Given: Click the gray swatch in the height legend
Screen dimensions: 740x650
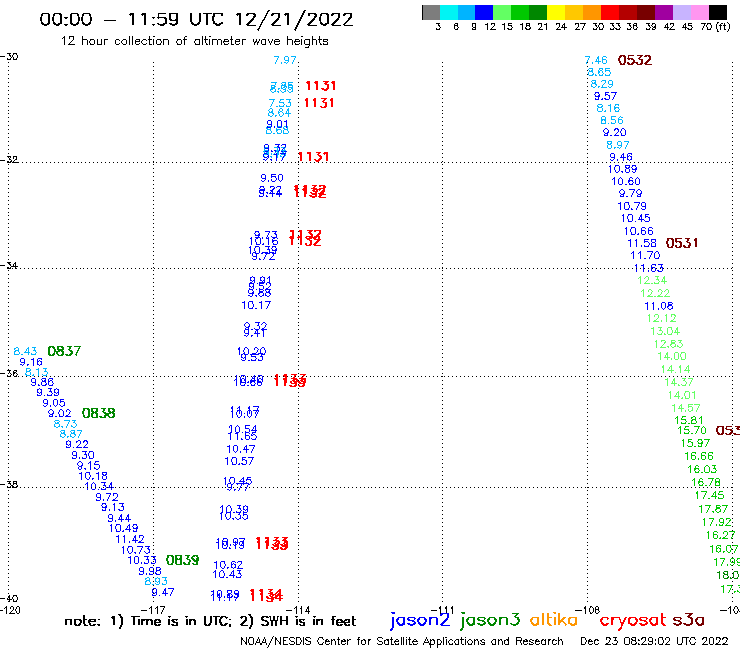Looking at the screenshot, I should coord(431,13).
